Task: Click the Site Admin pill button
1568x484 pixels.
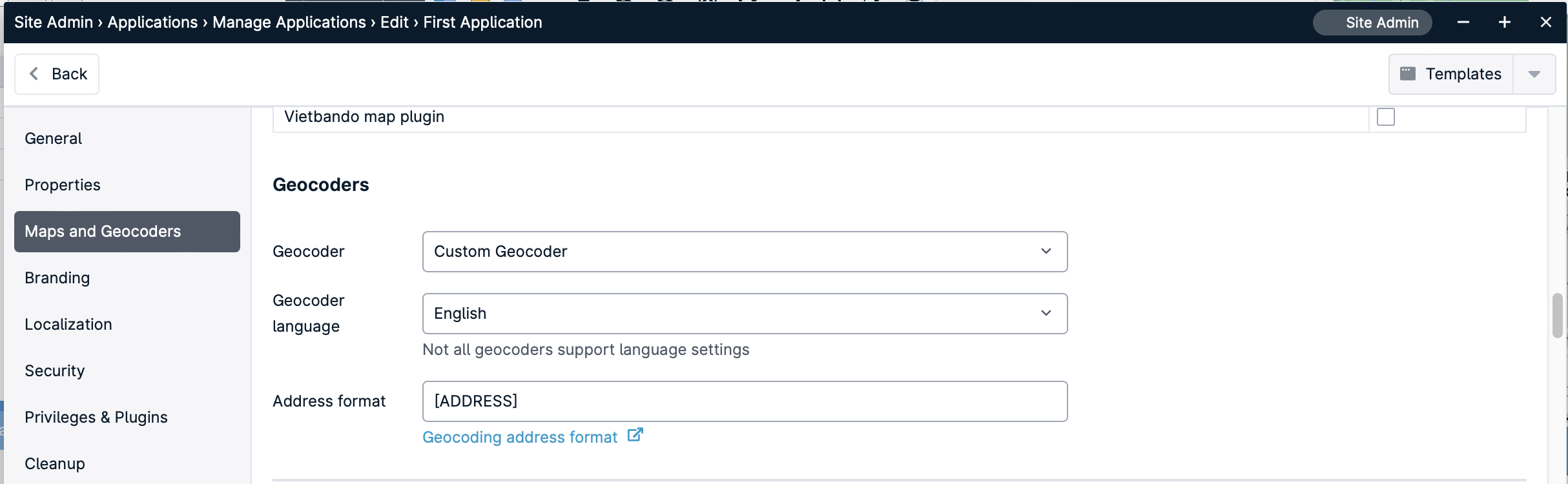Action: click(1372, 23)
